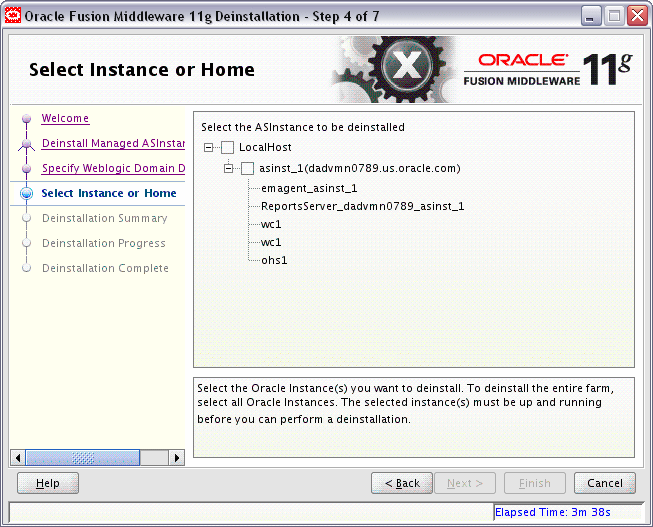The image size is (653, 527).
Task: Close the deinstallation window
Action: click(x=637, y=16)
